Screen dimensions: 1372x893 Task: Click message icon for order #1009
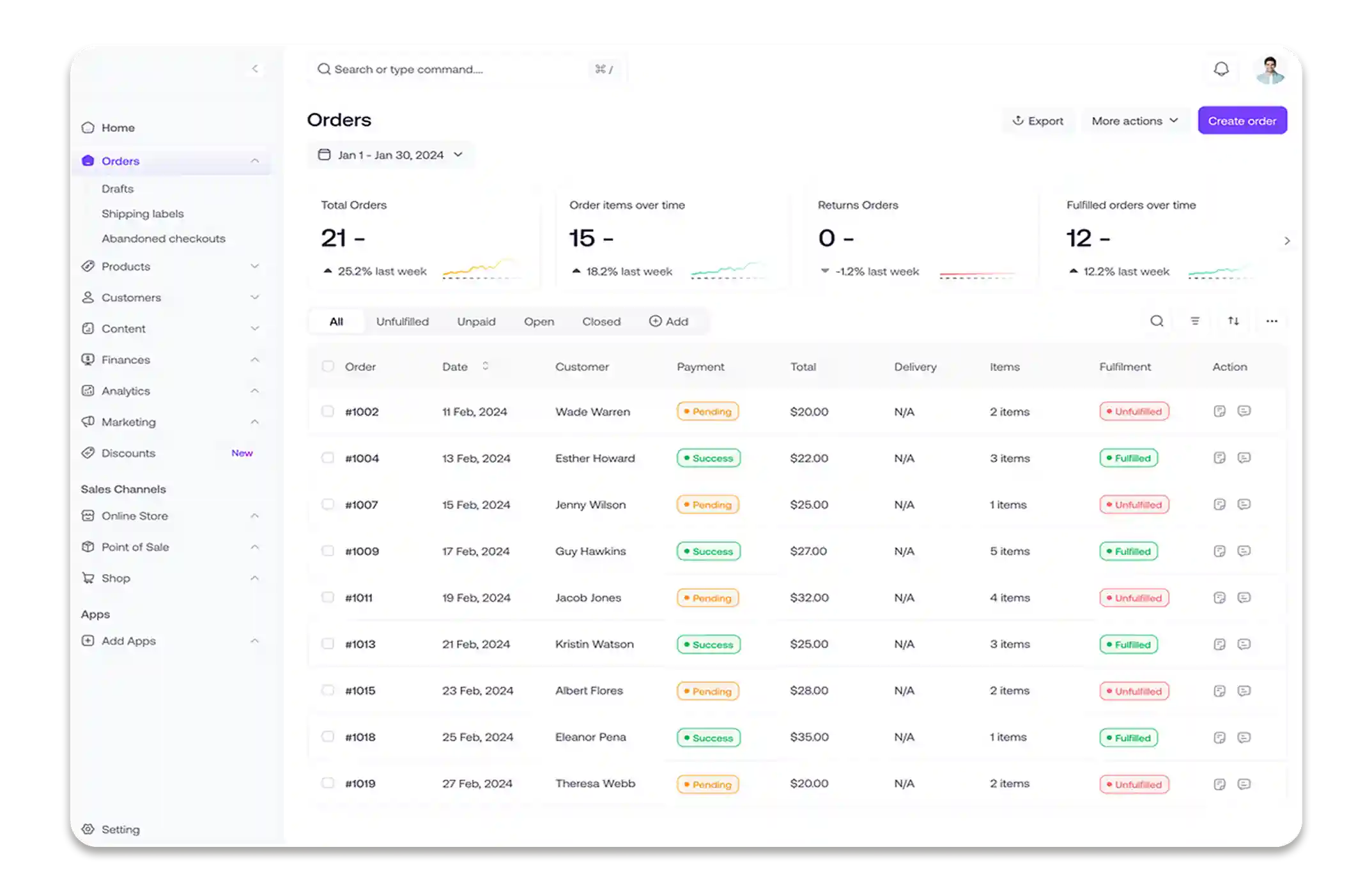coord(1244,551)
